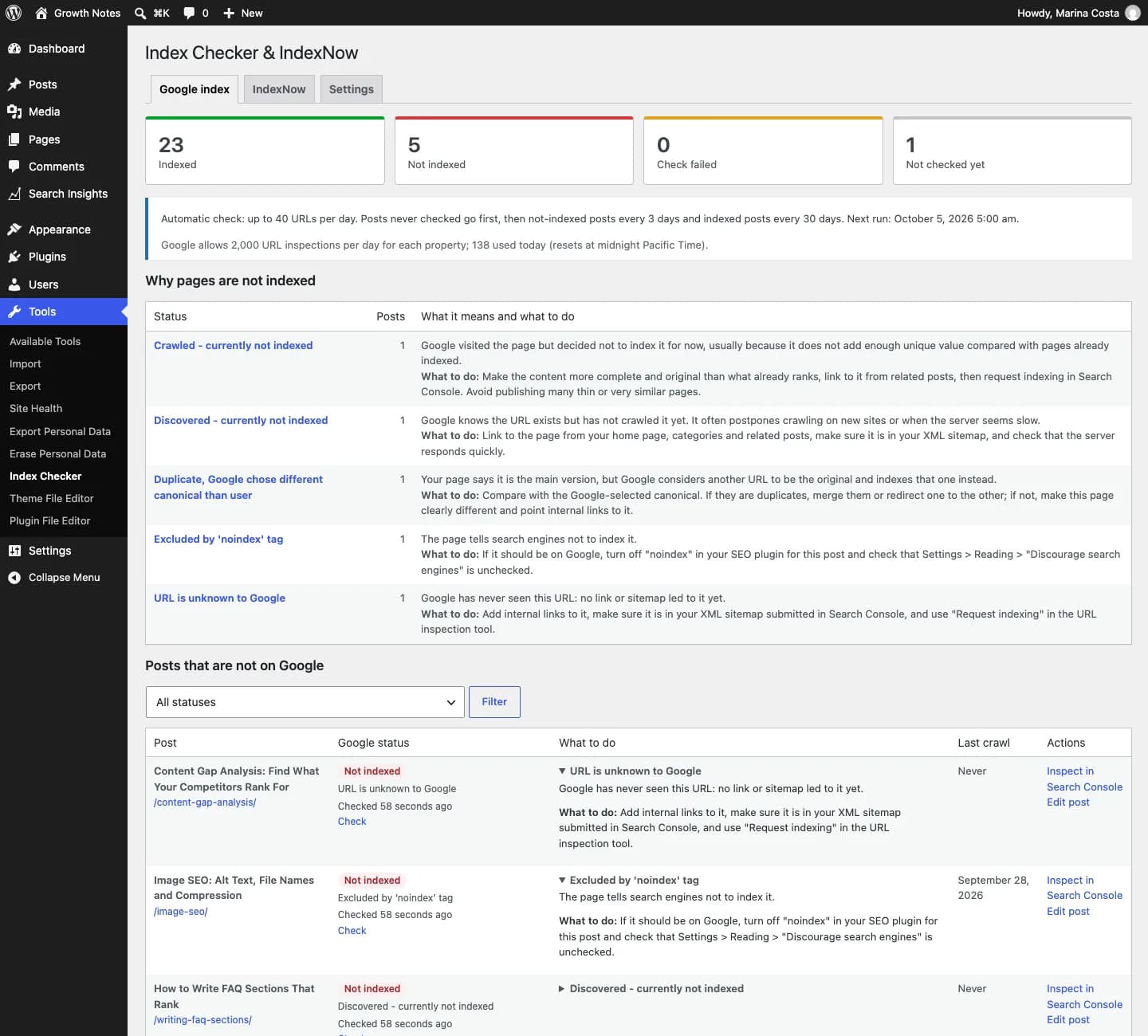Click the Settings sliders icon in the sidebar
This screenshot has height=1036, width=1148.
(x=14, y=551)
